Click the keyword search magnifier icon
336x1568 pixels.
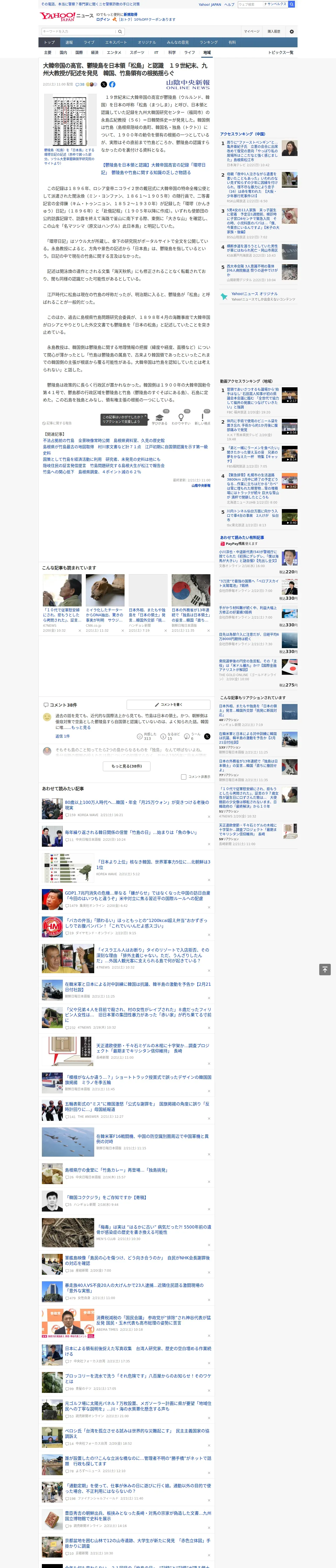pyautogui.click(x=120, y=31)
